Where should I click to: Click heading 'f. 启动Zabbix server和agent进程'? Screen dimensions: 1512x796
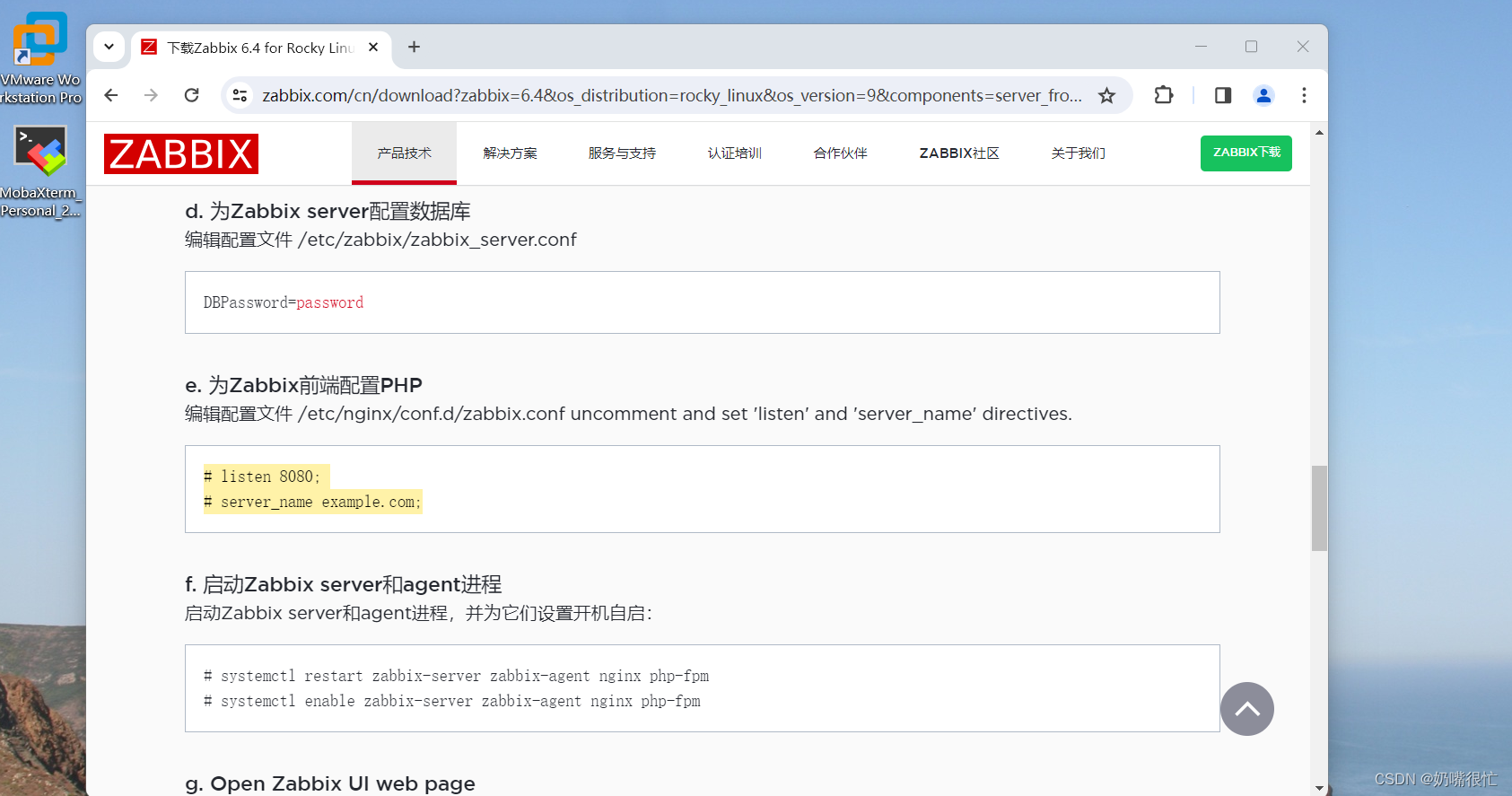coord(343,584)
